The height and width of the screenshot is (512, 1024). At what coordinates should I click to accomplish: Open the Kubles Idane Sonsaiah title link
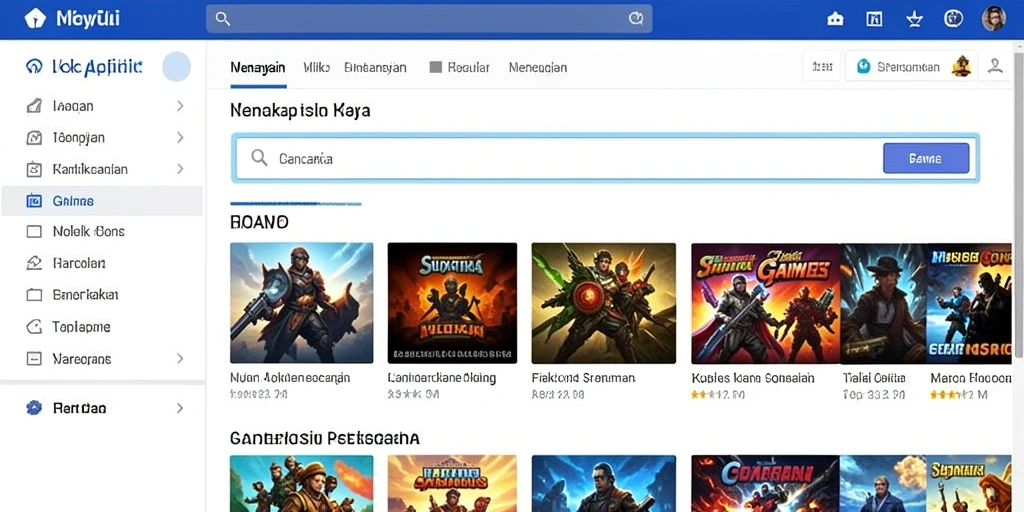click(x=753, y=377)
